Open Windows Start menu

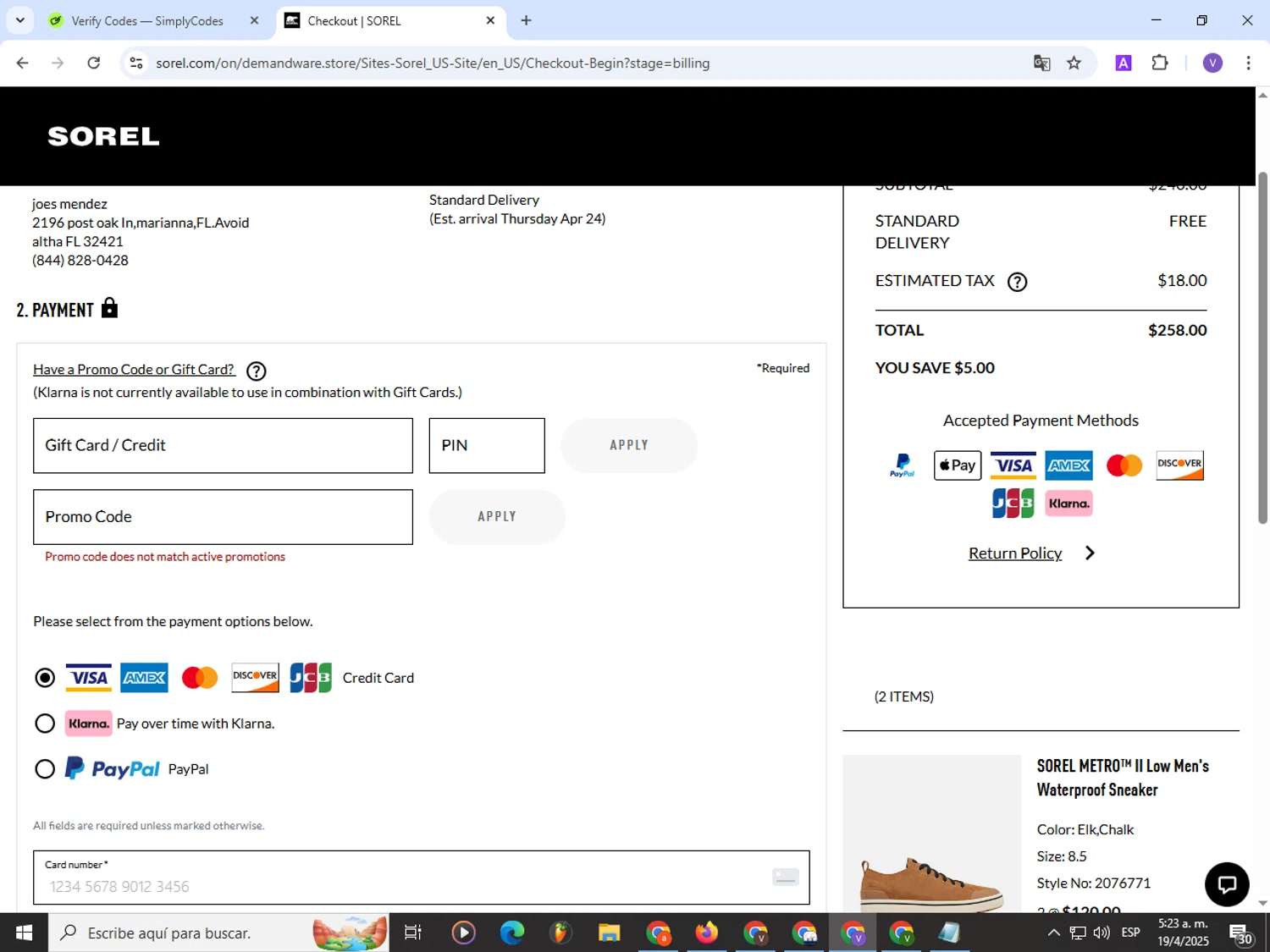coord(24,933)
